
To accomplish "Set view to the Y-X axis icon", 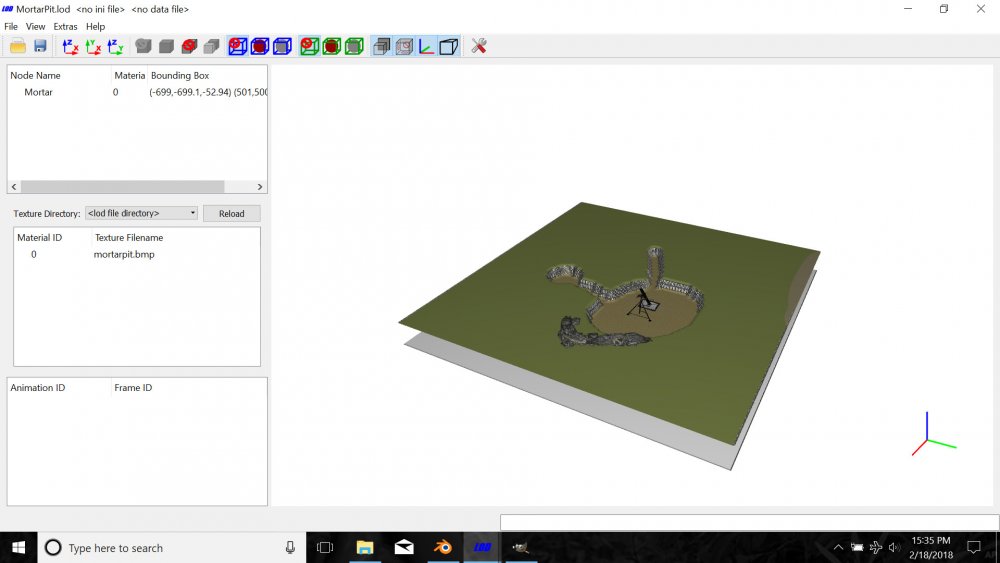I will 93,46.
